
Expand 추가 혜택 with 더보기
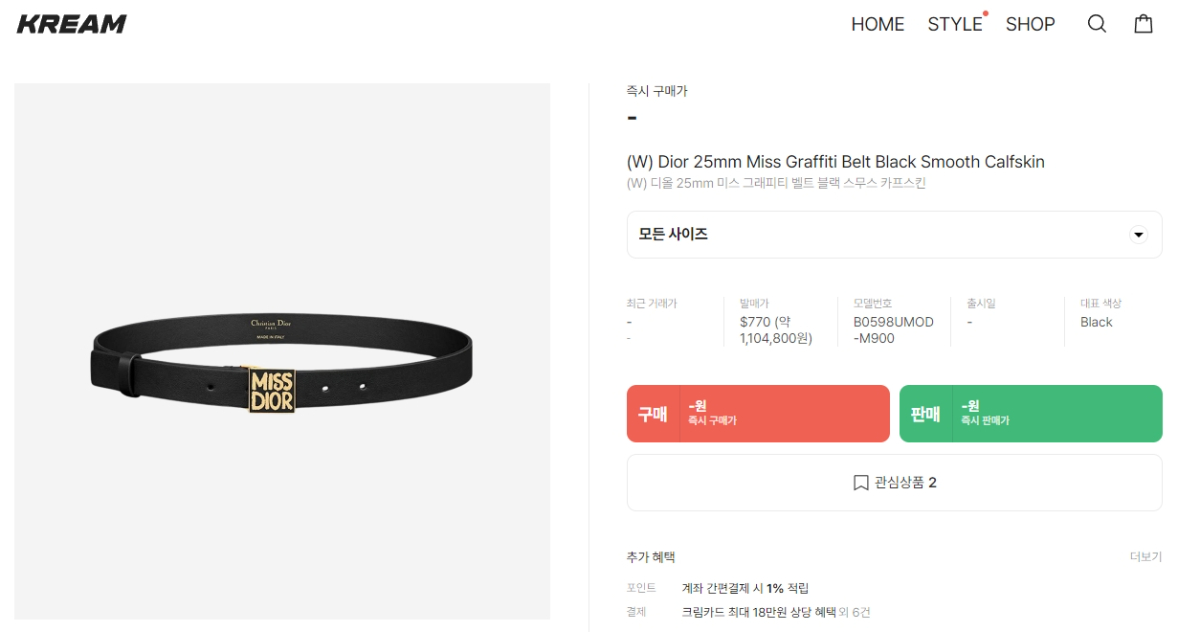[1146, 557]
